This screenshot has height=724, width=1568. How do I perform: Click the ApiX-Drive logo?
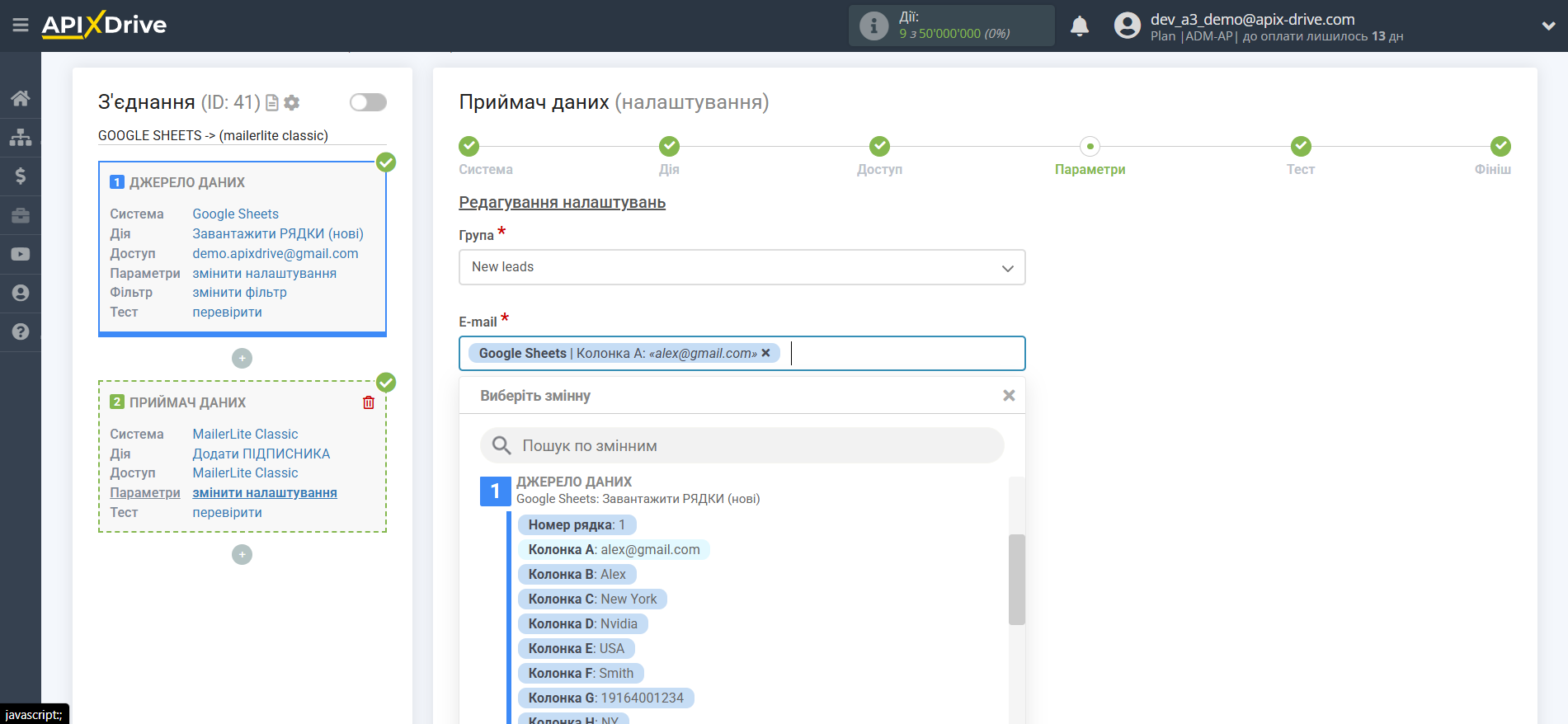(104, 25)
